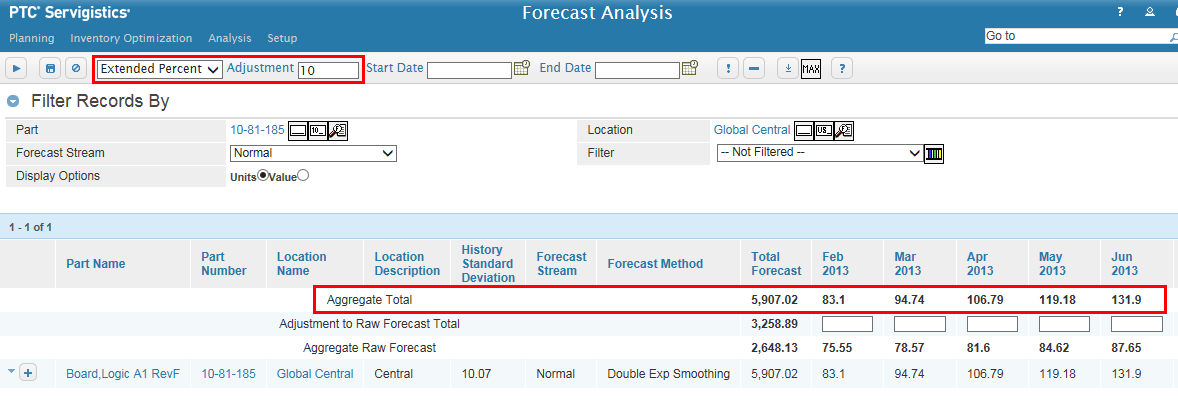Screen dimensions: 1178x417
Task: Click the header help question mark icon
Action: [1120, 12]
